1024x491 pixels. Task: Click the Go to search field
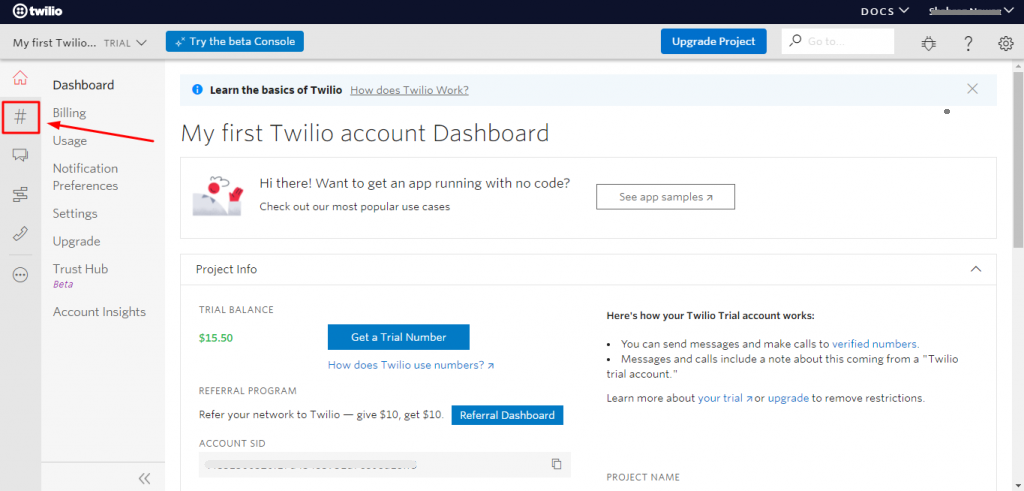tap(845, 42)
